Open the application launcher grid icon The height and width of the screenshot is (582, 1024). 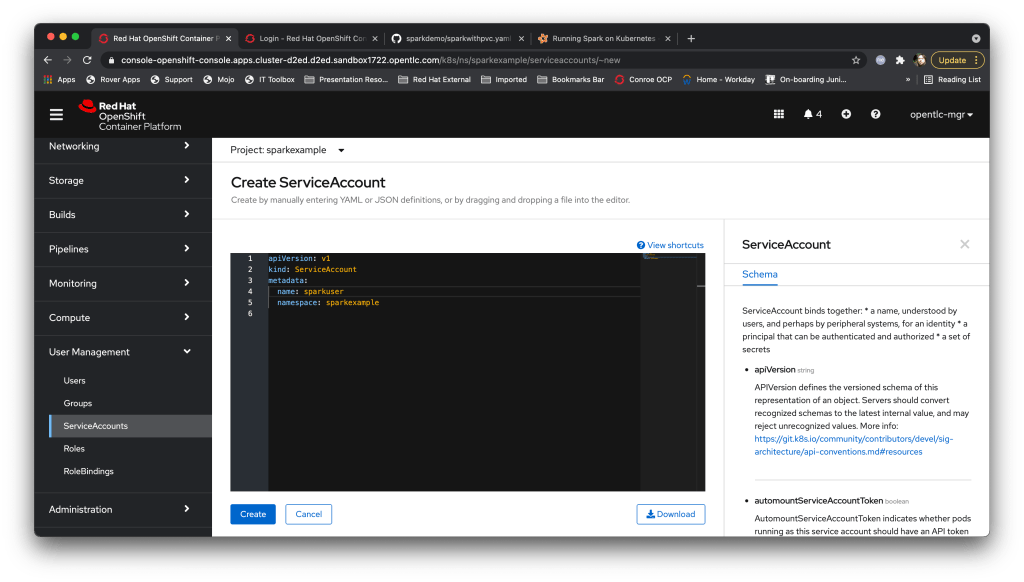tap(779, 114)
